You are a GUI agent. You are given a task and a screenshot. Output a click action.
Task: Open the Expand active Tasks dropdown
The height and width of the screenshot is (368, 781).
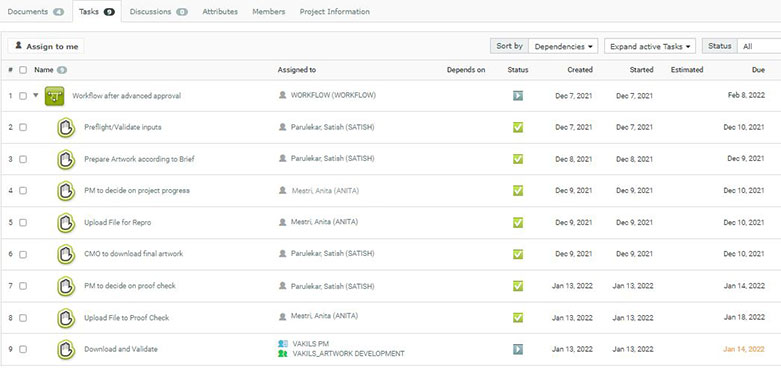click(x=650, y=46)
